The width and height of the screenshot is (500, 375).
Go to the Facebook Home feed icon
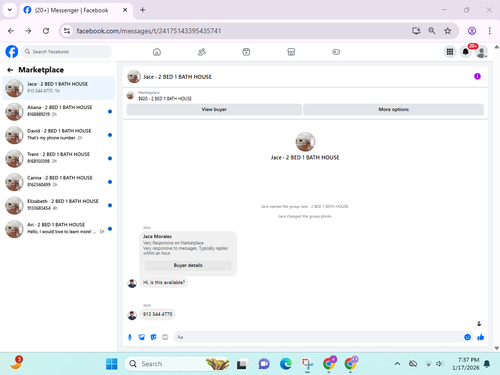[157, 52]
